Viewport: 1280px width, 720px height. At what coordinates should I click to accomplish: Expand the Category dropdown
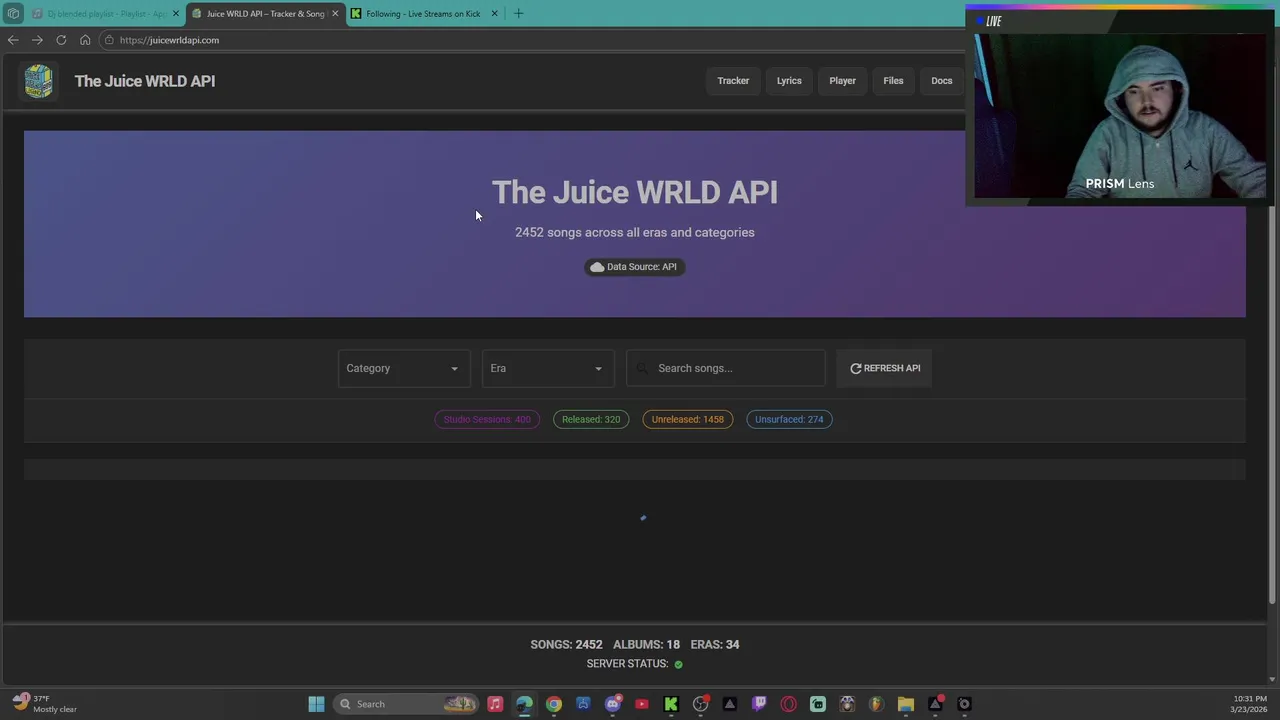point(404,368)
